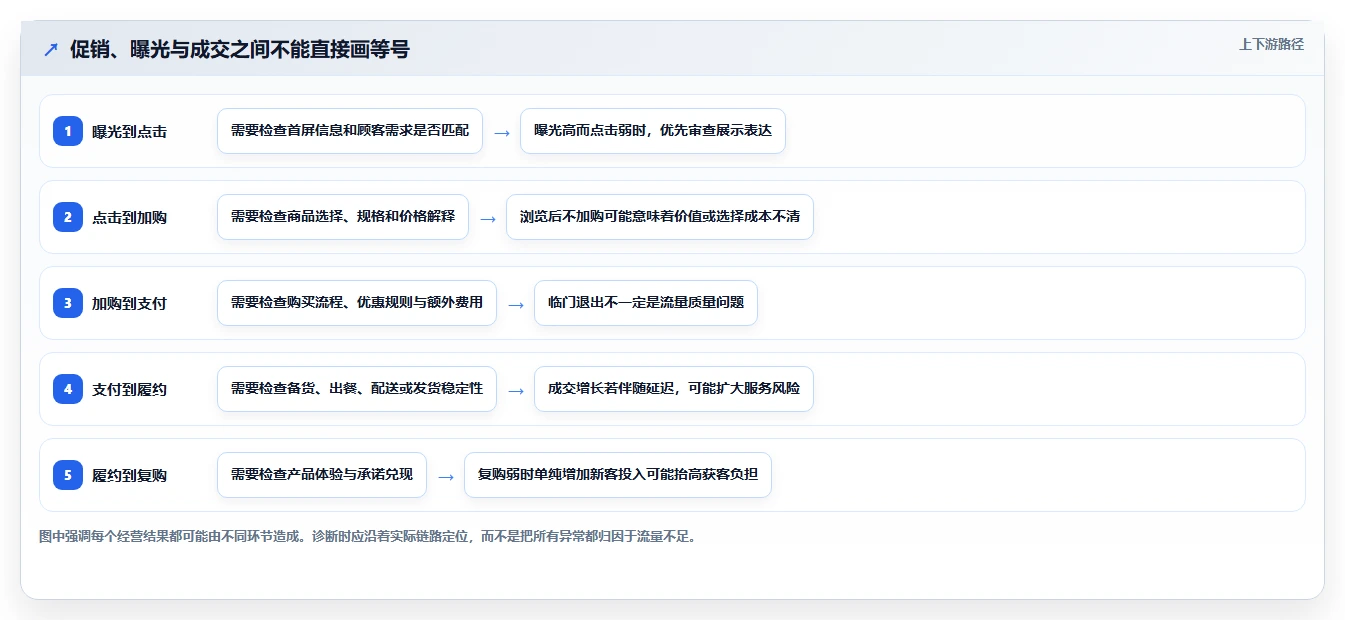Click the arrow in the 曝光到点击 row

click(502, 132)
